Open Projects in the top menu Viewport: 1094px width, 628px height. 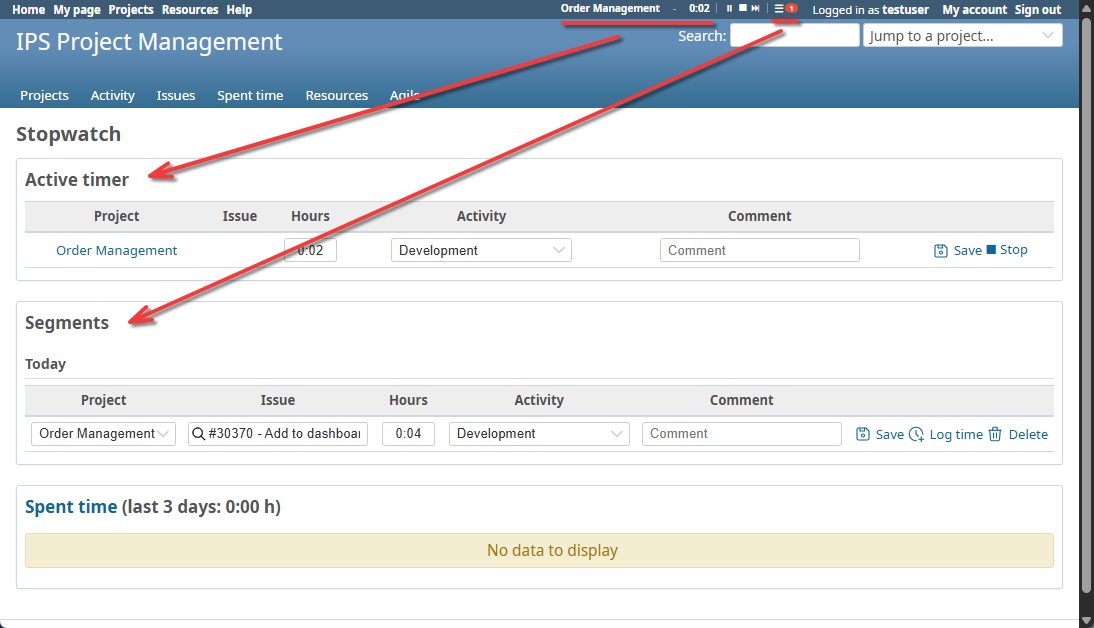(x=130, y=10)
